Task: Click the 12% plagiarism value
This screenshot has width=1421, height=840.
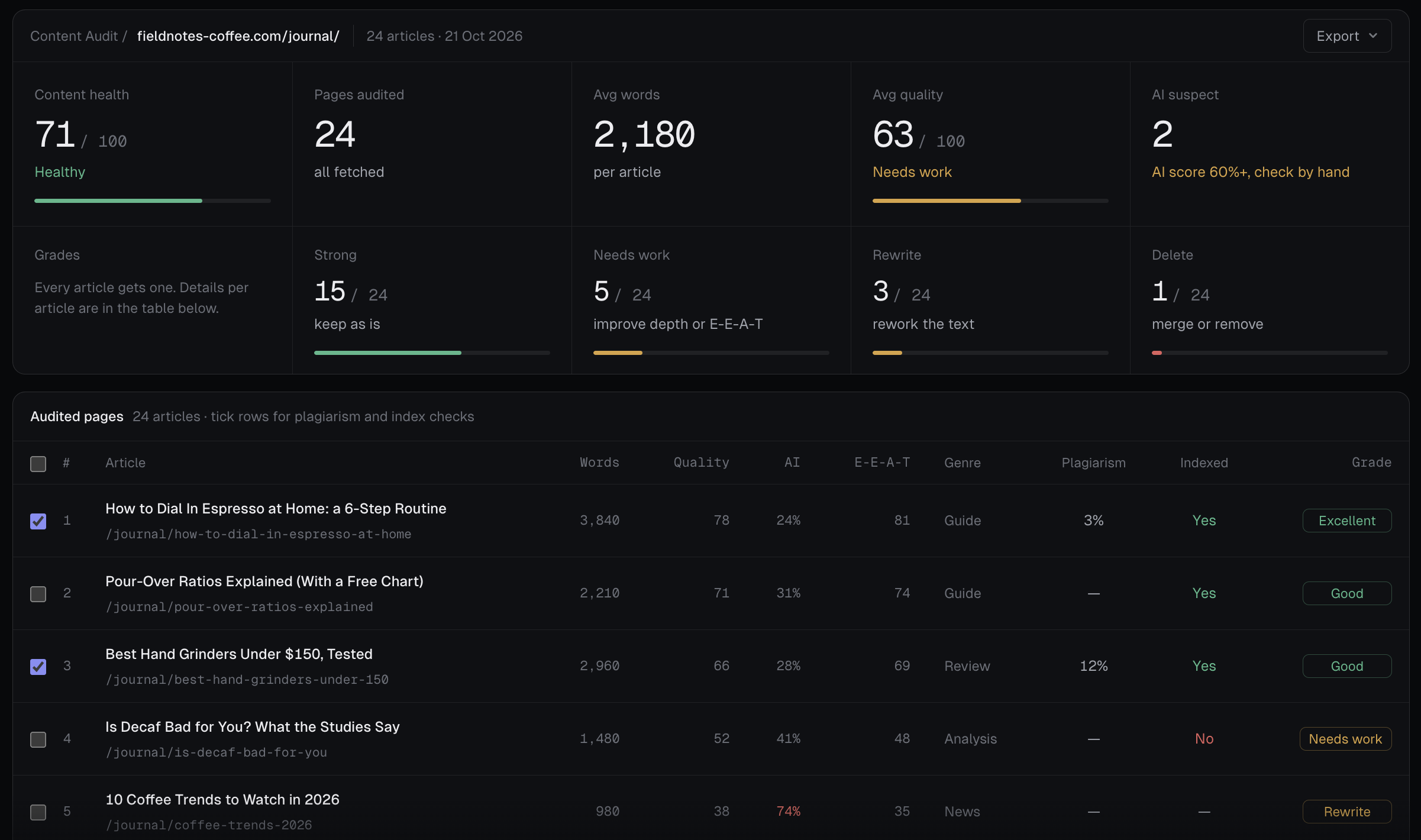Action: click(x=1093, y=666)
